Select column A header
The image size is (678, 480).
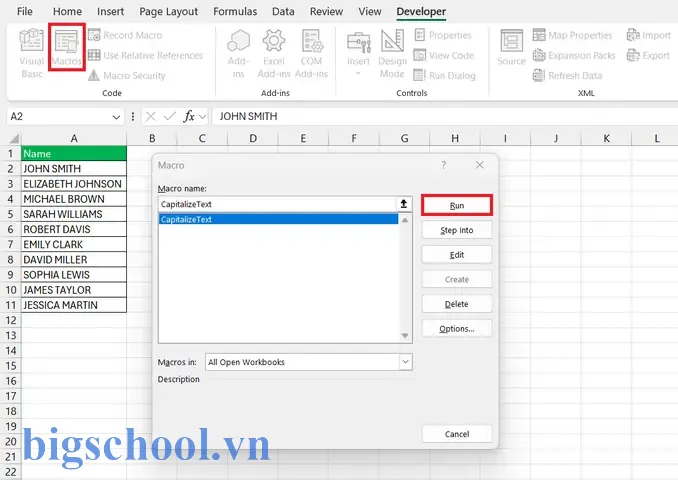click(x=74, y=138)
